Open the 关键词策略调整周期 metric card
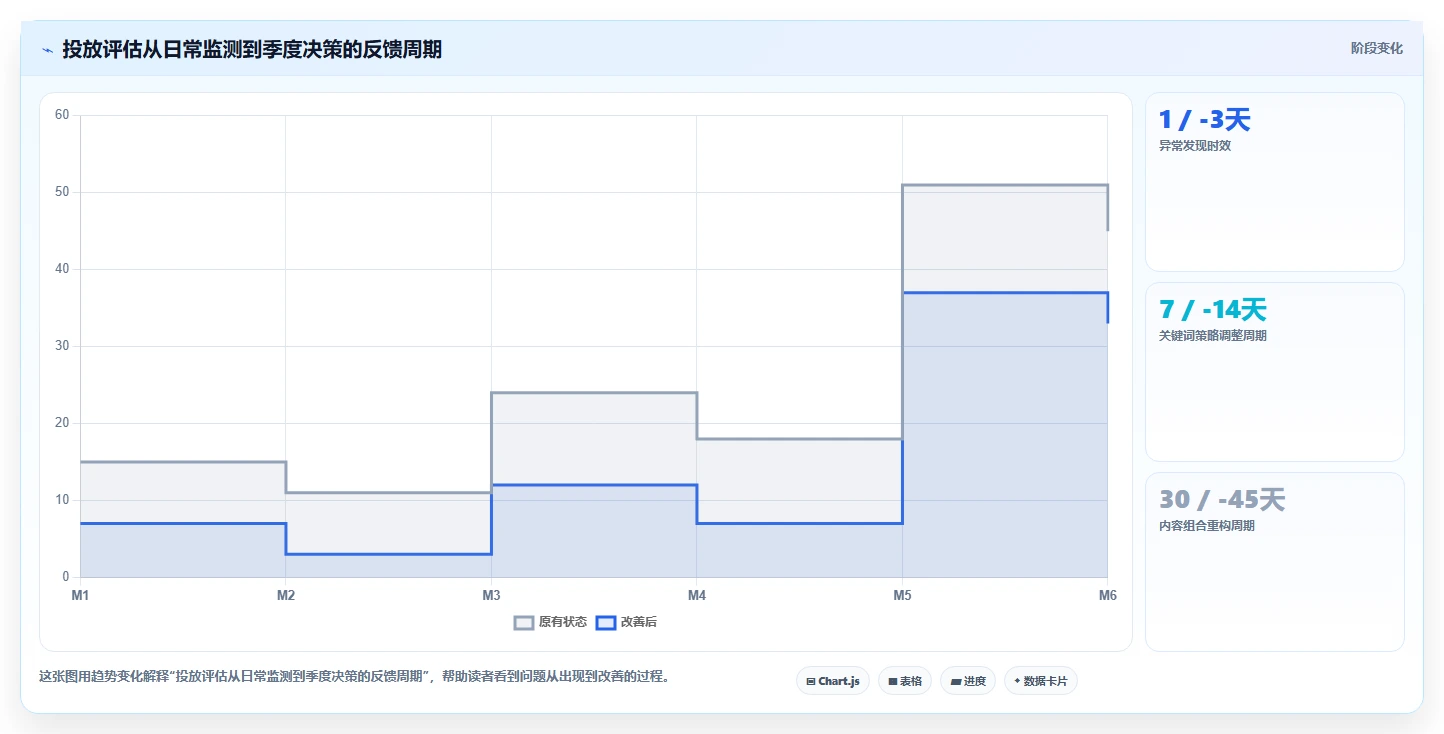 [x=1275, y=372]
